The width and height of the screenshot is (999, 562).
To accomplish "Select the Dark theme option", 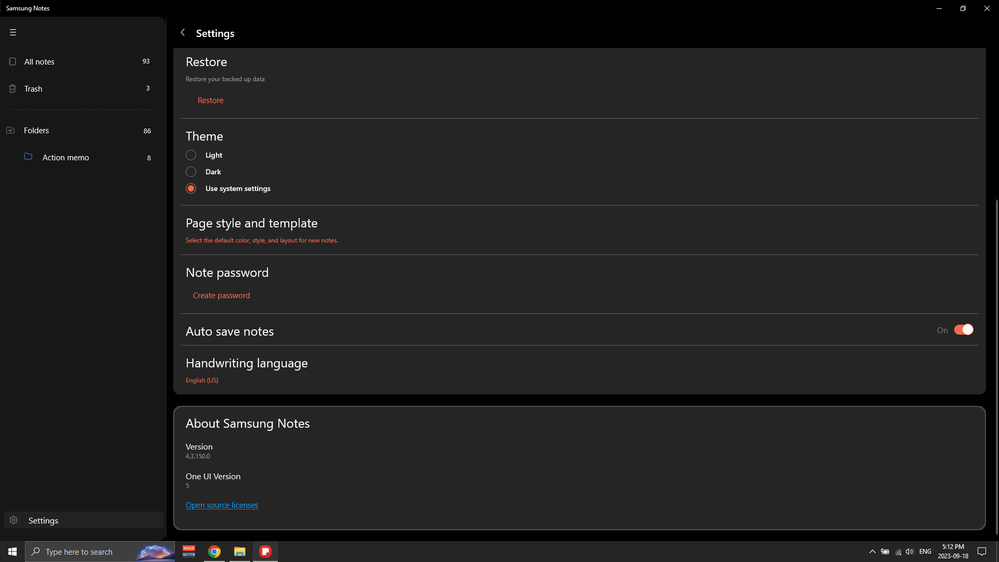I will point(191,172).
